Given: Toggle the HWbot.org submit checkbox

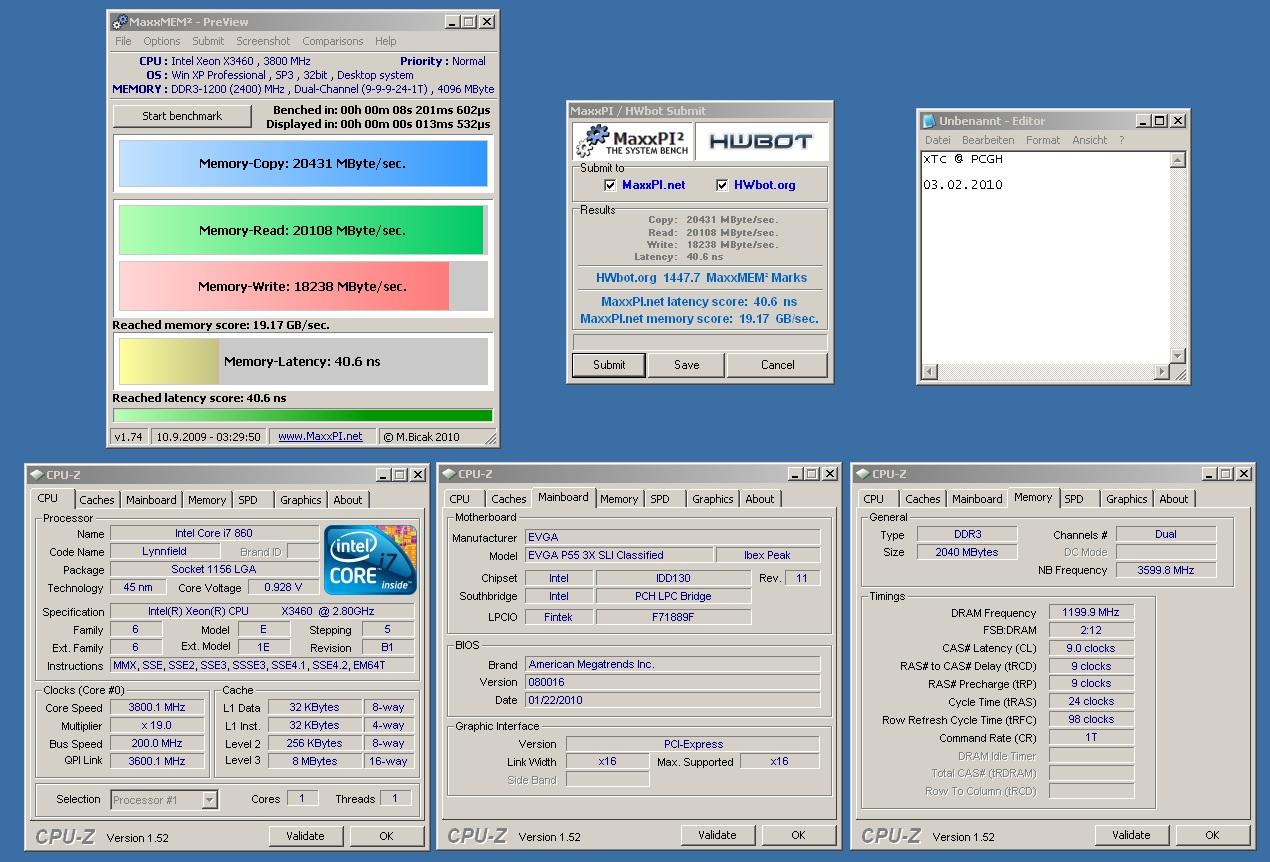Looking at the screenshot, I should [x=723, y=186].
